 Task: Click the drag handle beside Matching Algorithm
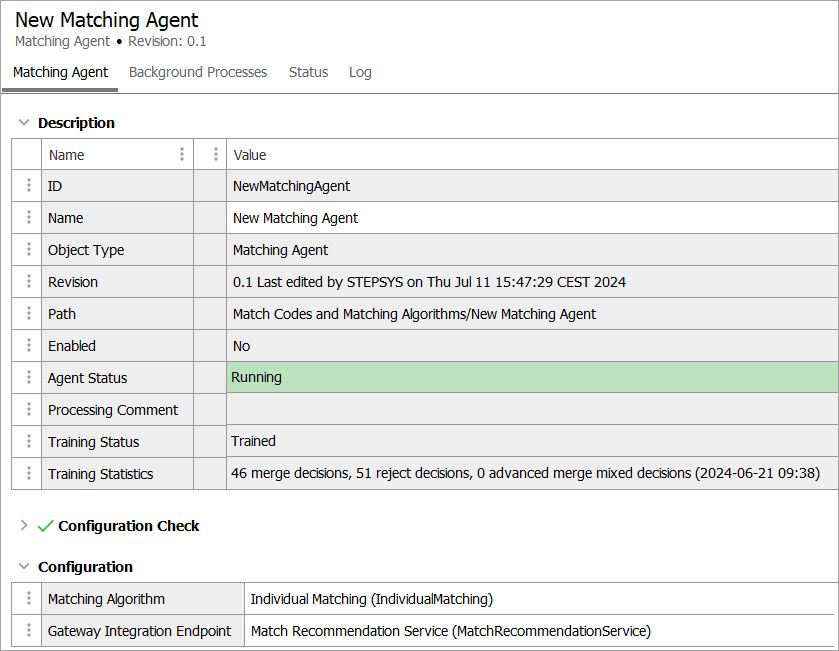tap(28, 599)
